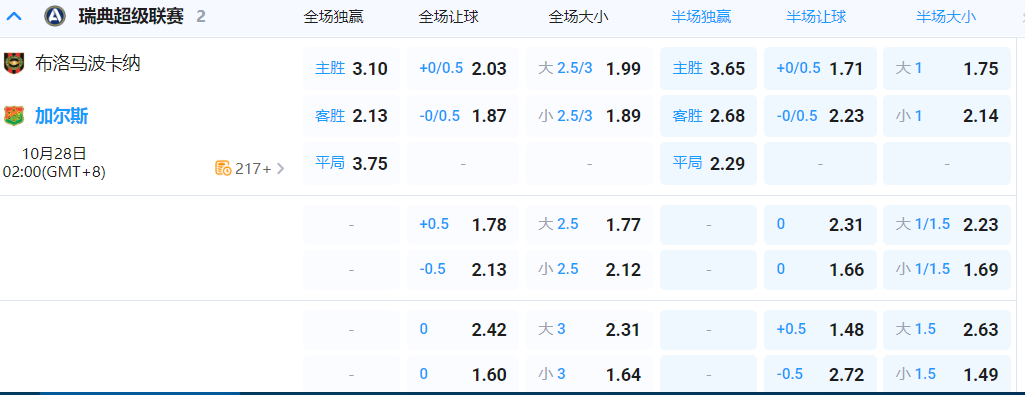
Task: Choose 大 2.5/3 at 1.99
Action: coord(589,69)
